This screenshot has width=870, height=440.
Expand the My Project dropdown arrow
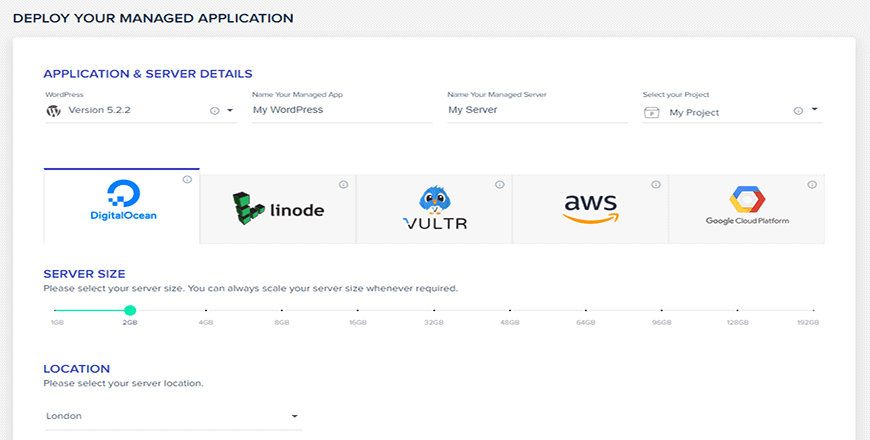pyautogui.click(x=815, y=109)
